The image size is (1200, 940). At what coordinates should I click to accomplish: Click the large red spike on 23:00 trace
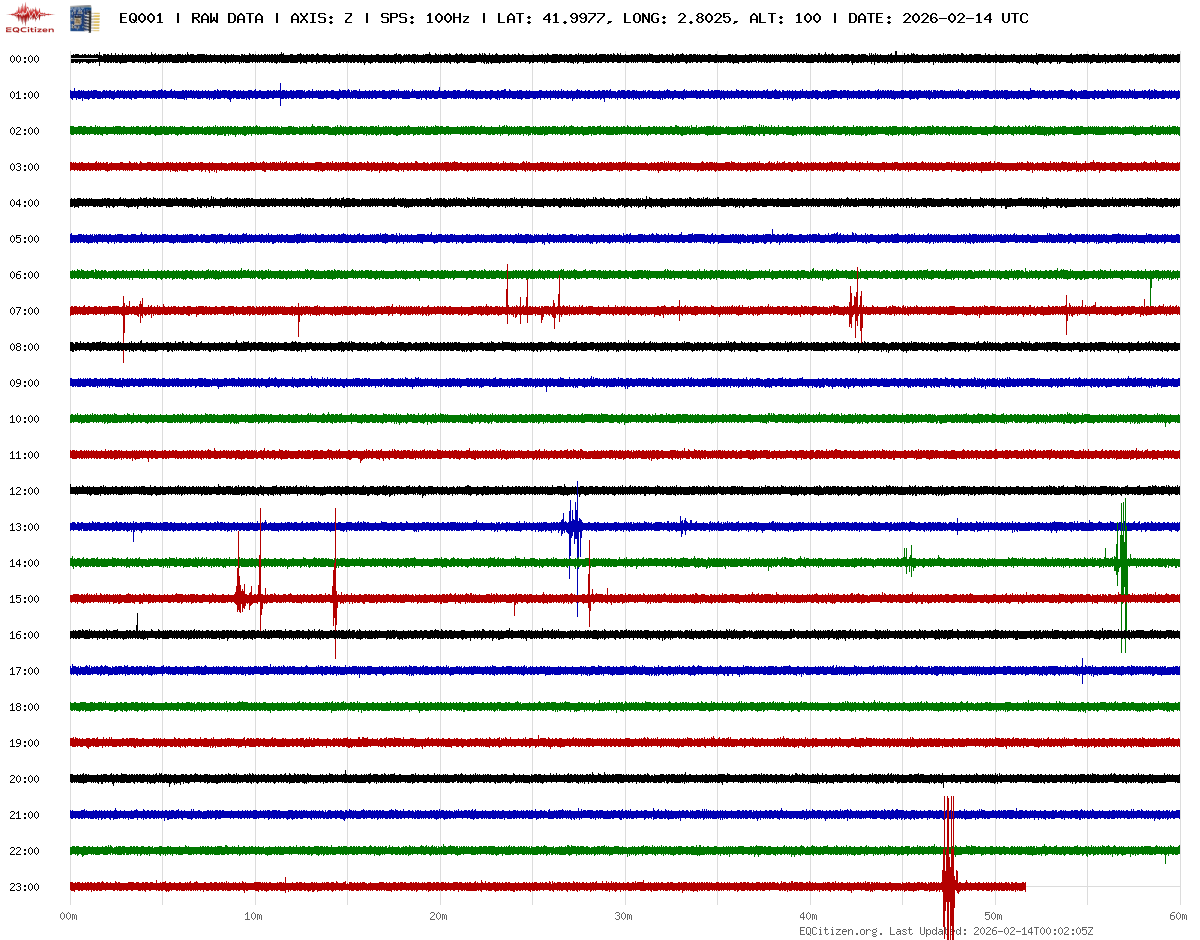(x=948, y=880)
